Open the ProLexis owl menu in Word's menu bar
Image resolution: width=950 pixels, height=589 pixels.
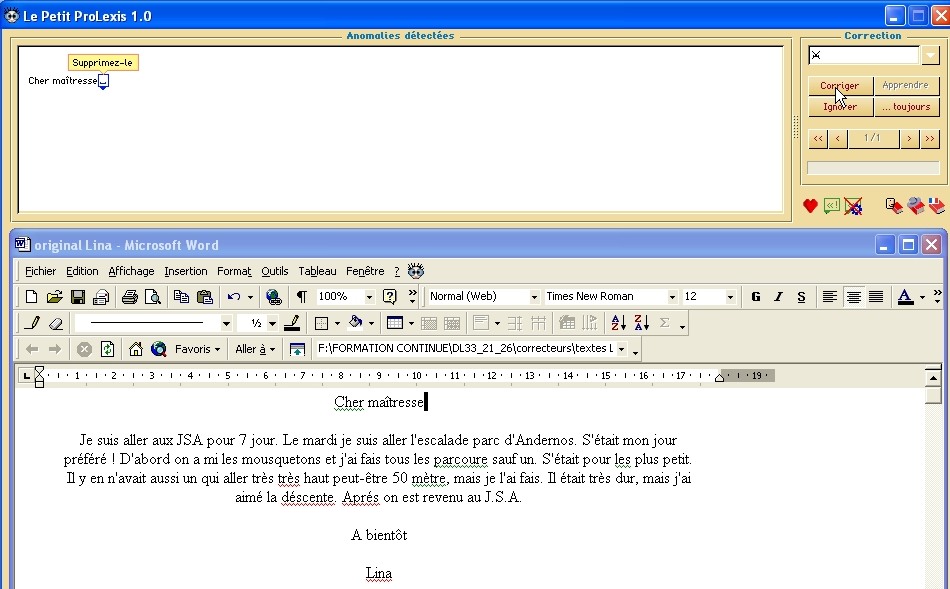416,271
